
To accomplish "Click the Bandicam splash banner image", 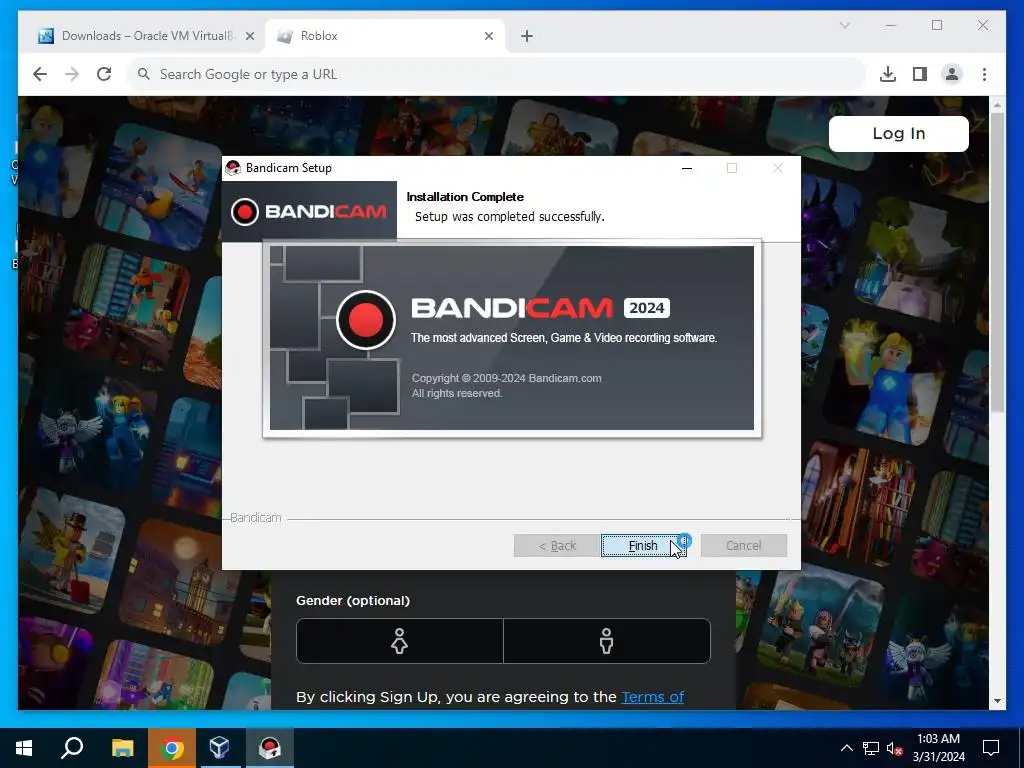I will pyautogui.click(x=512, y=338).
